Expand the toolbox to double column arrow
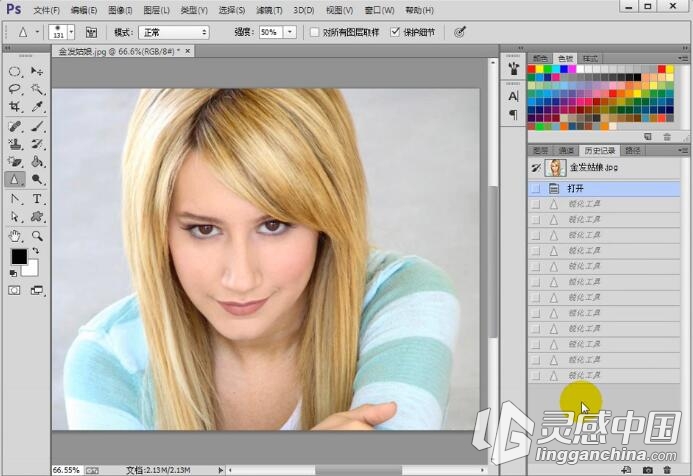The height and width of the screenshot is (476, 693). pos(7,48)
